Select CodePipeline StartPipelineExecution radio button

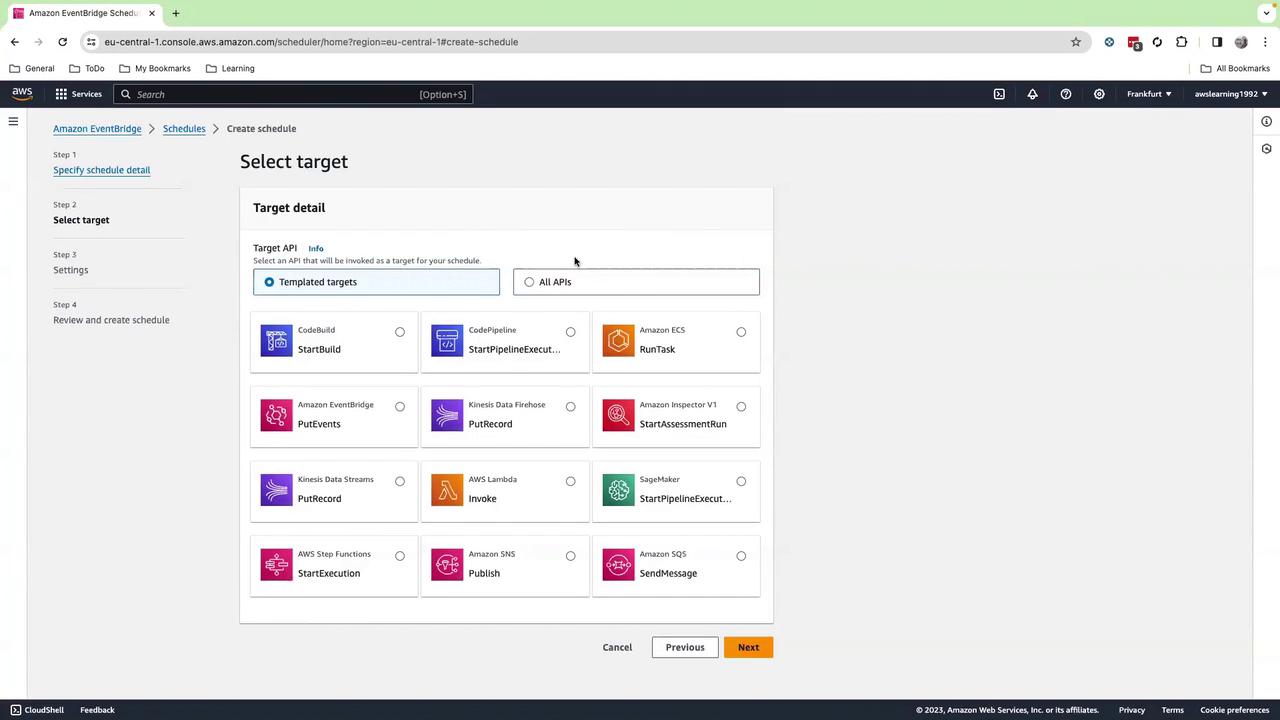[x=570, y=332]
